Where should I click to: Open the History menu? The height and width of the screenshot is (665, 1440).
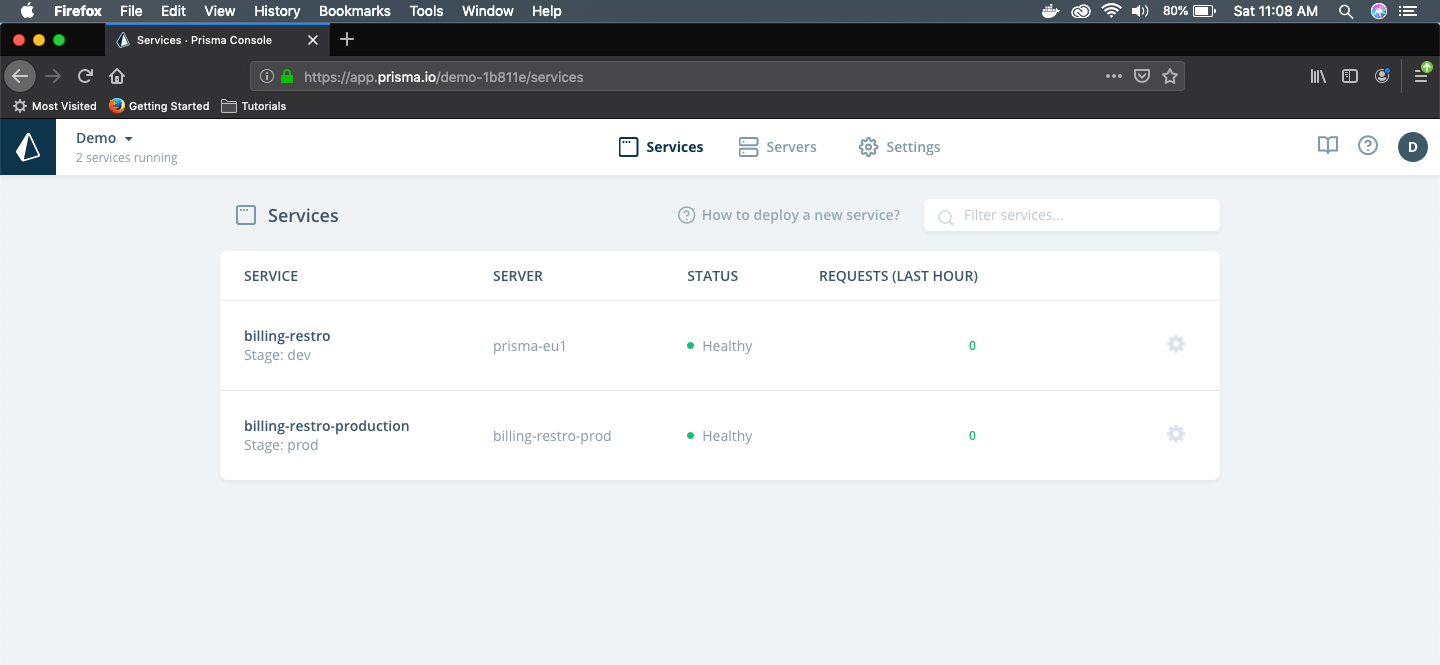(x=277, y=11)
